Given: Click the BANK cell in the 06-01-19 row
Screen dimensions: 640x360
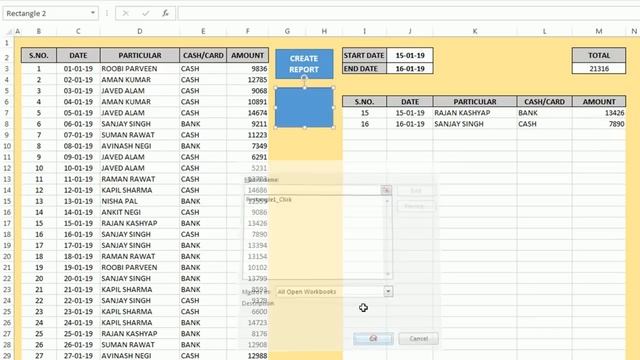Looking at the screenshot, I should click(203, 124).
